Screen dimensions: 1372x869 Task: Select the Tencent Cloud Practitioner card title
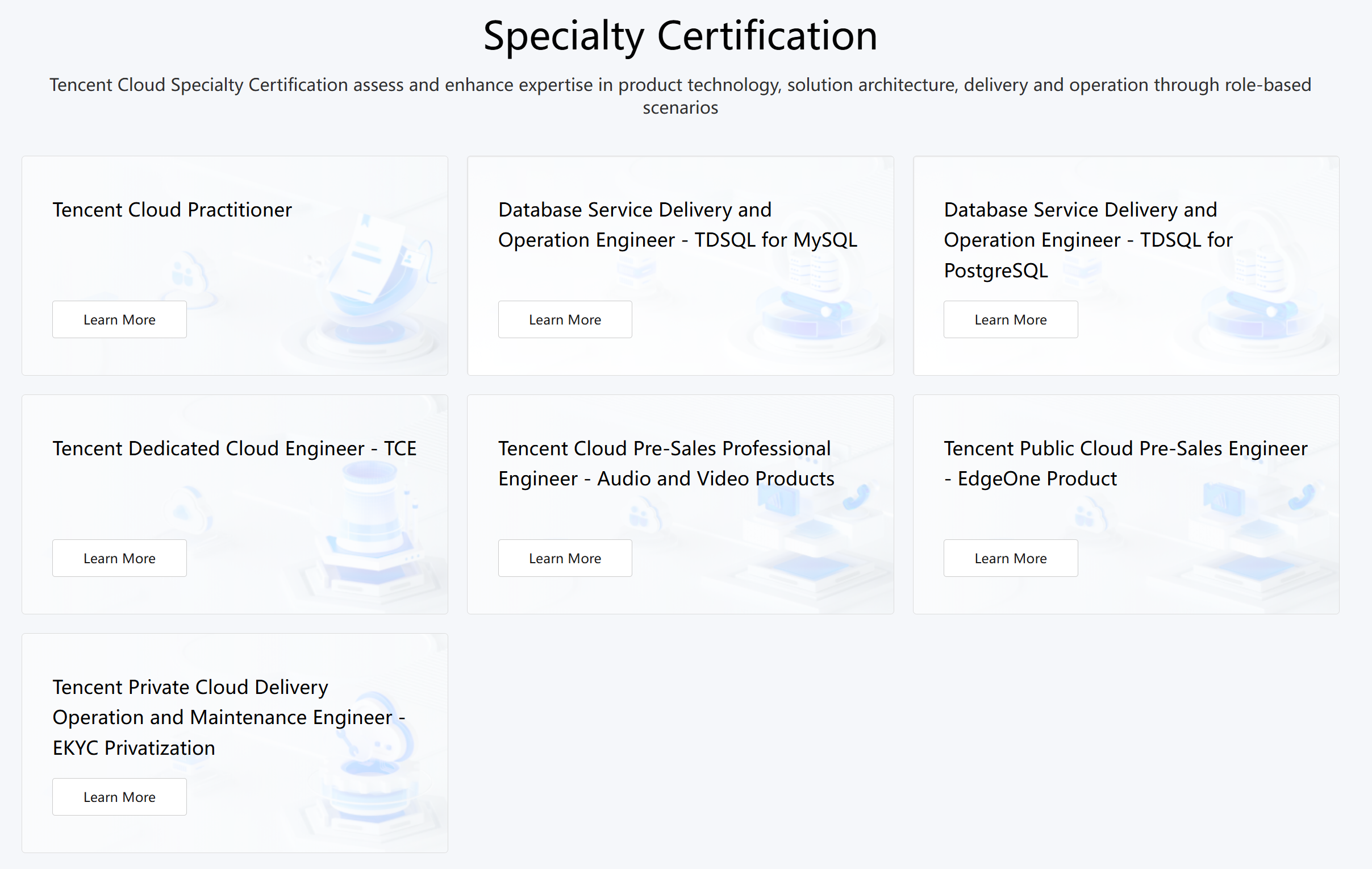[172, 210]
